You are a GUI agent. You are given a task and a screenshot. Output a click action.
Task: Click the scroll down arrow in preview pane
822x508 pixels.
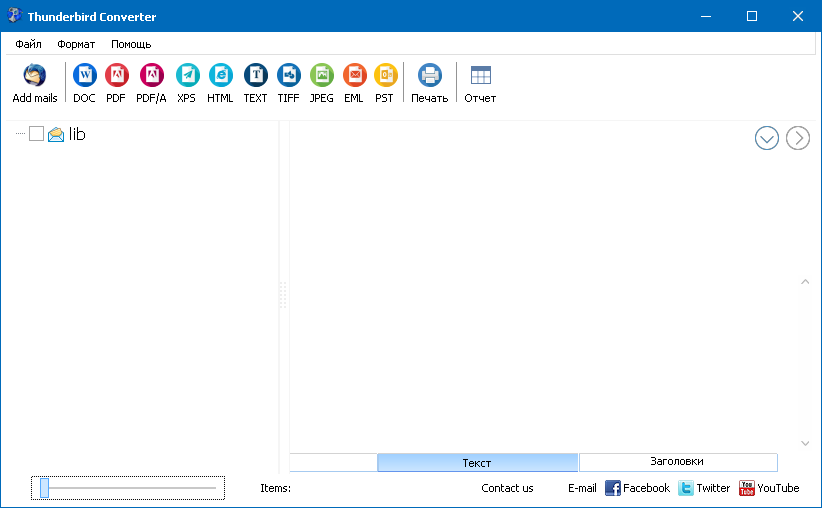pos(805,443)
